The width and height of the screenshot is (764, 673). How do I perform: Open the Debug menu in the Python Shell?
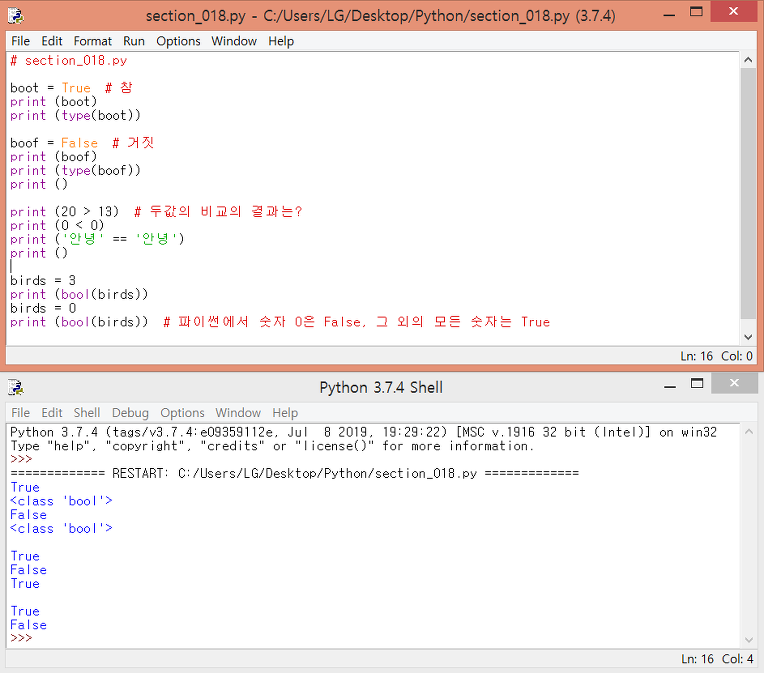(130, 413)
